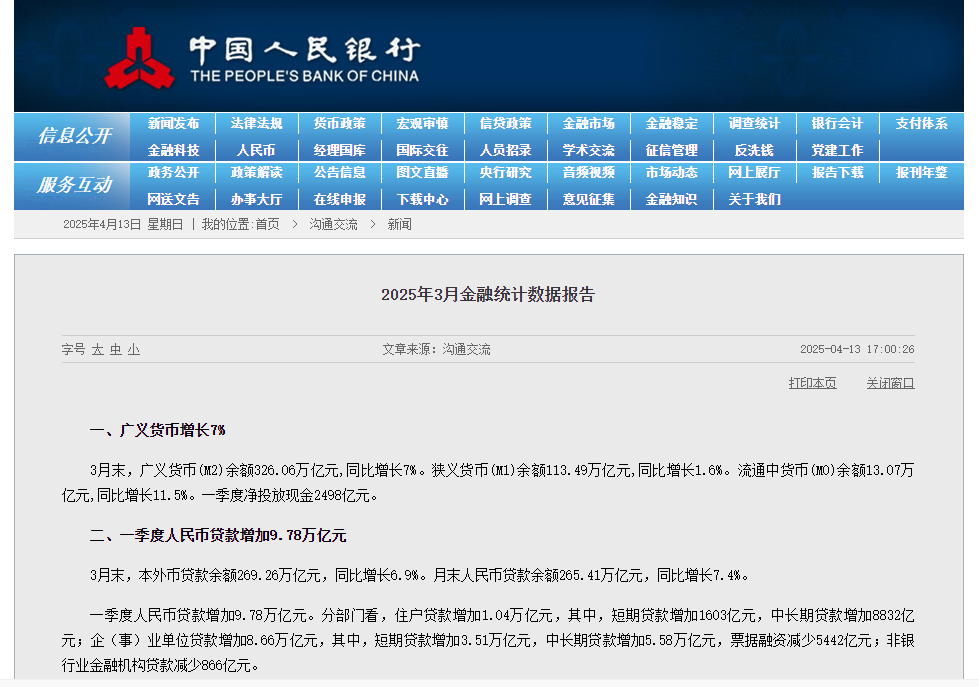Open the 关于我们 page
The image size is (979, 687).
click(x=754, y=199)
